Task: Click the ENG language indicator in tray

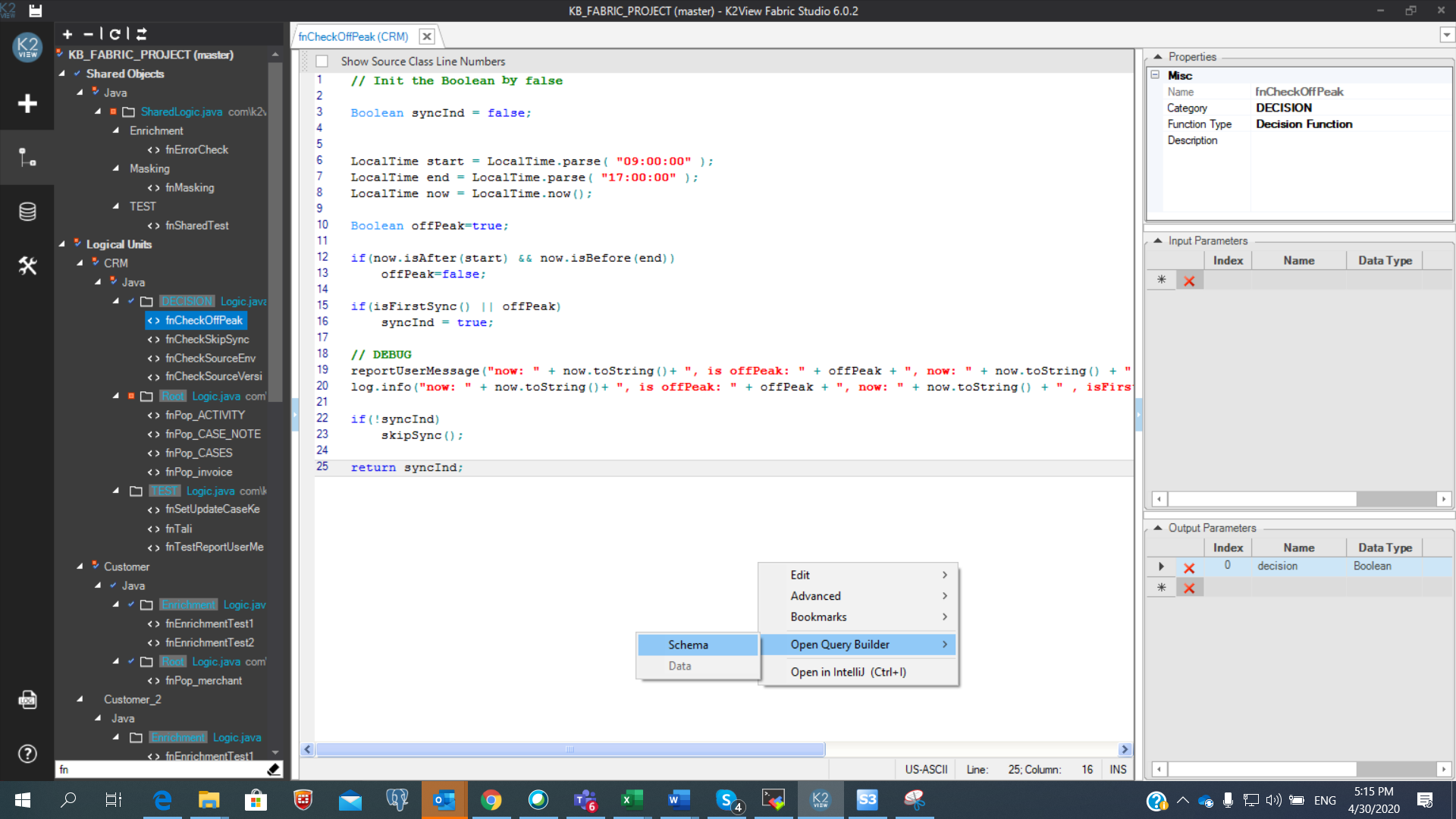Action: (1325, 800)
